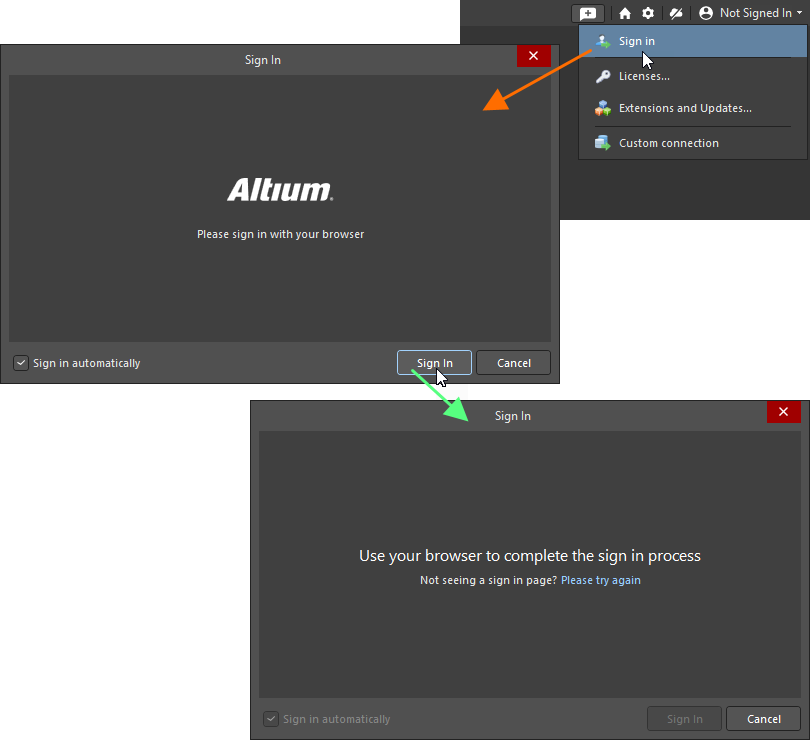
Task: Click 'Please sign in with your browser' text
Action: point(281,235)
